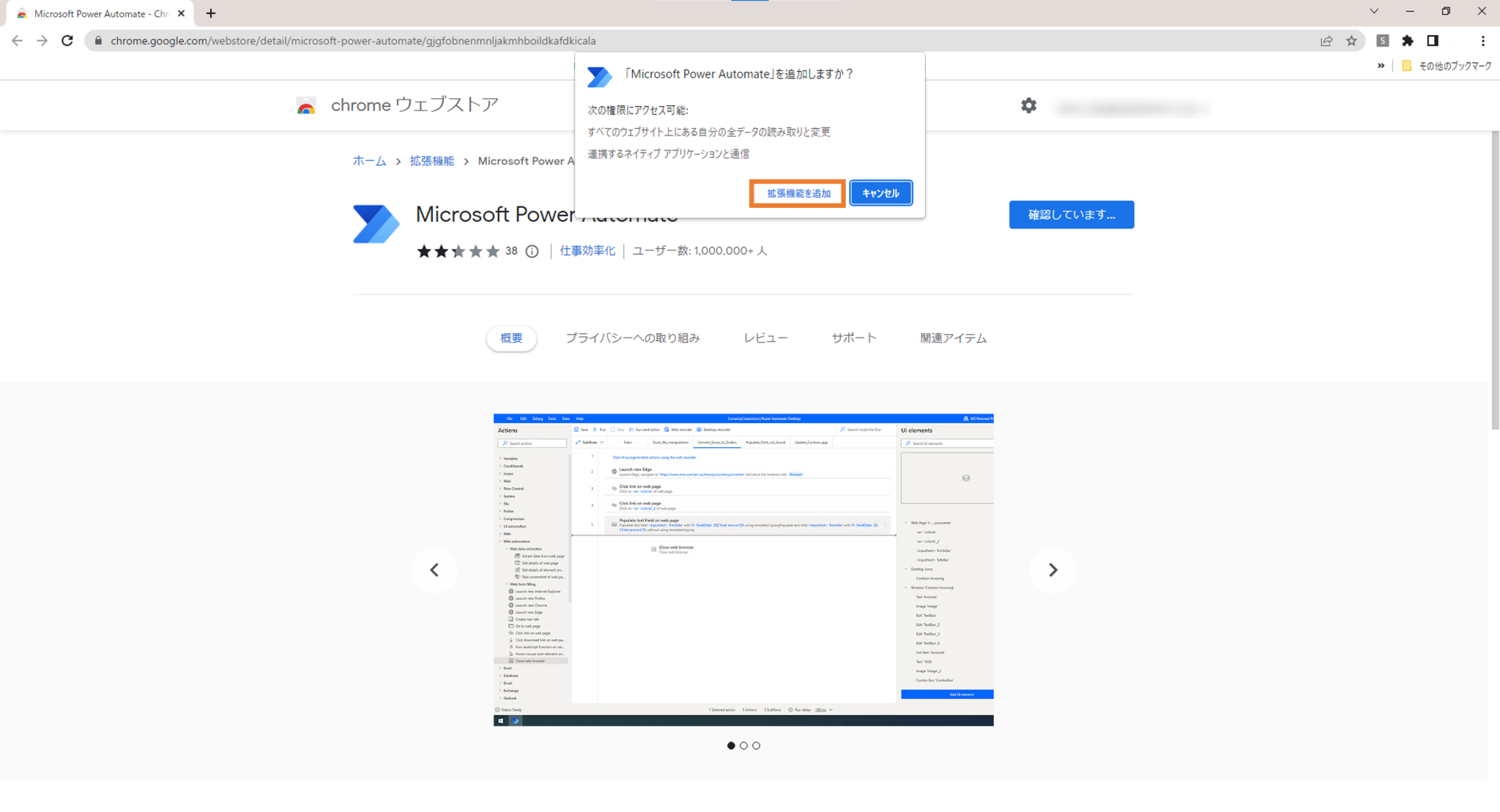Open Chrome three-dot menu

pyautogui.click(x=1482, y=41)
